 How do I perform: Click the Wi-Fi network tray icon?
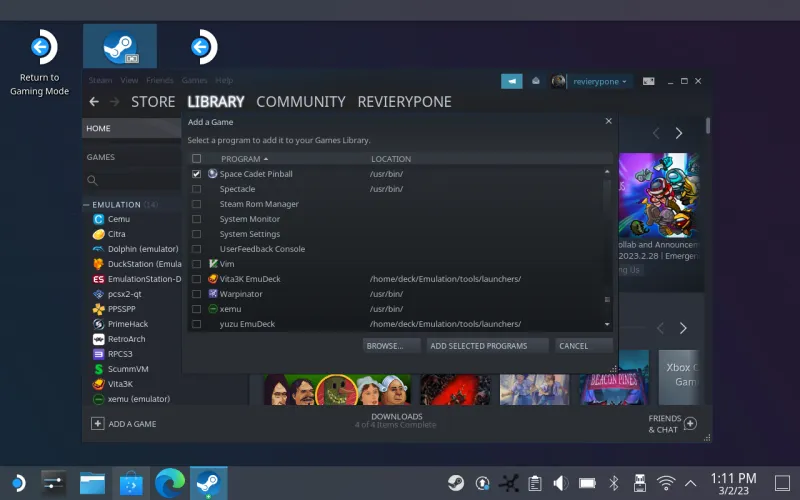(x=666, y=483)
